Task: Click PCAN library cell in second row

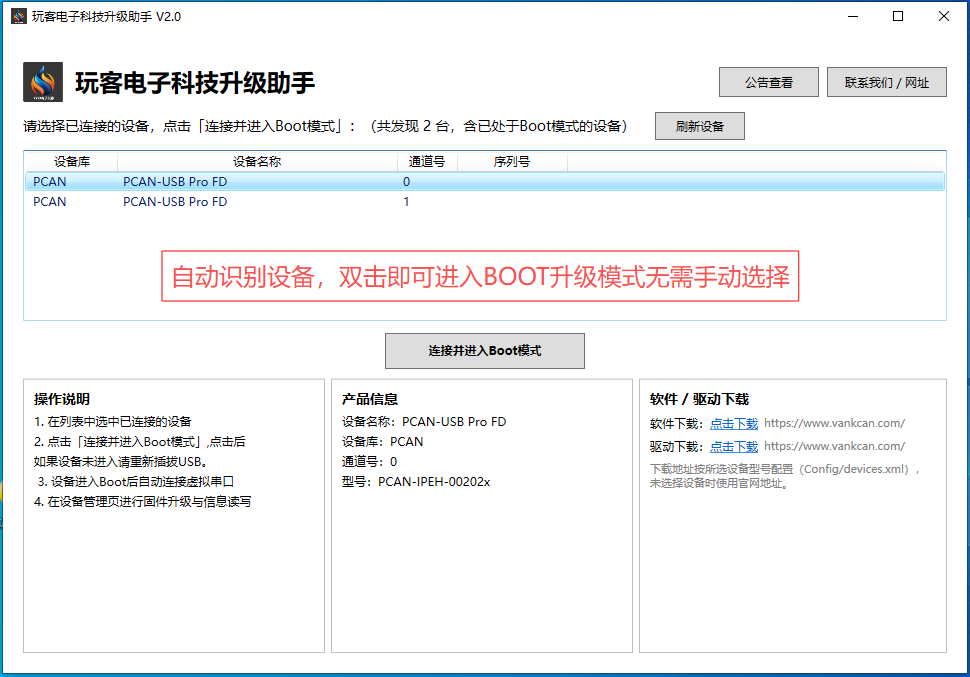Action: coord(49,202)
